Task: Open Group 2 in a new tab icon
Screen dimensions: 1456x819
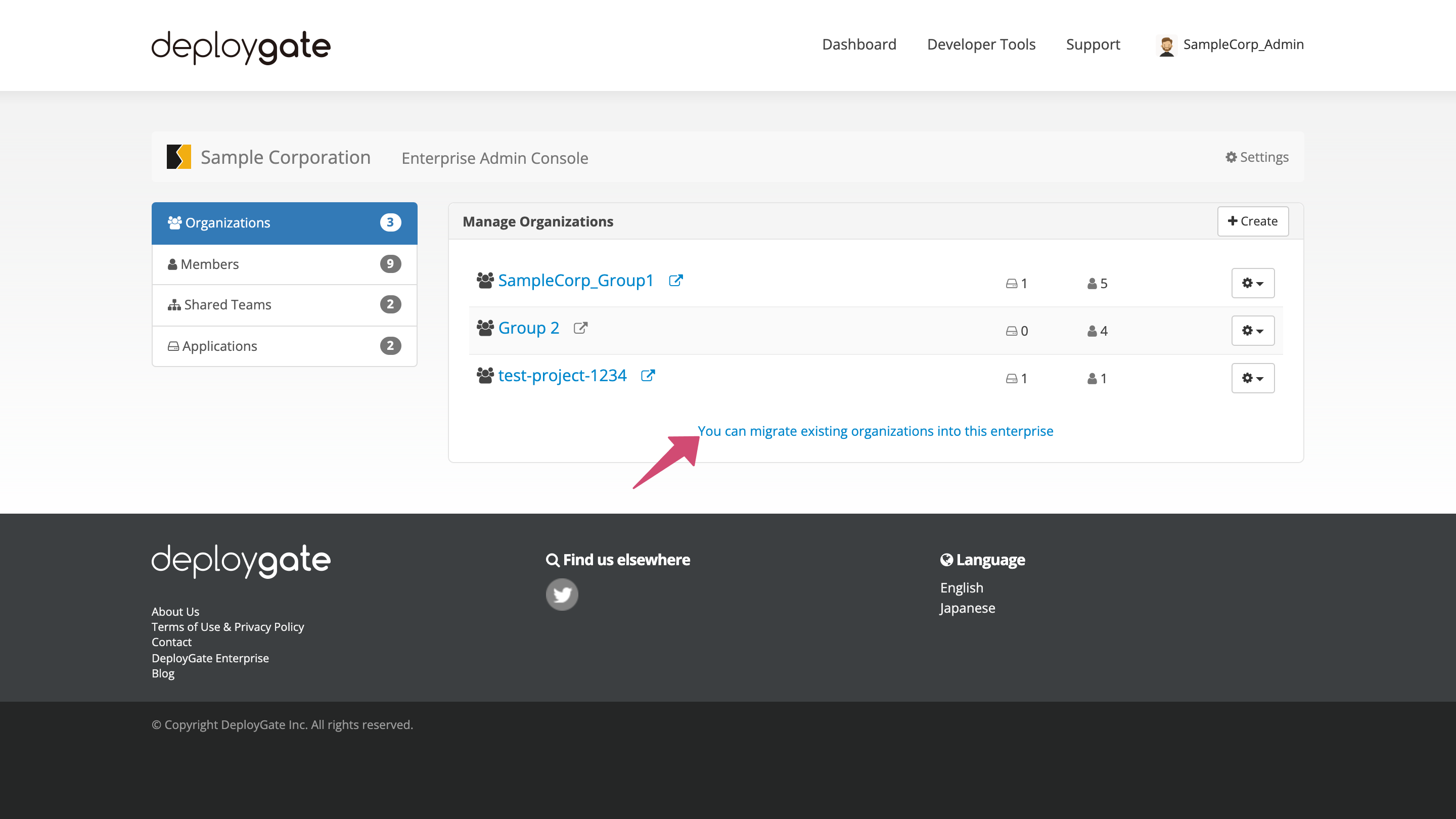Action: (x=580, y=327)
